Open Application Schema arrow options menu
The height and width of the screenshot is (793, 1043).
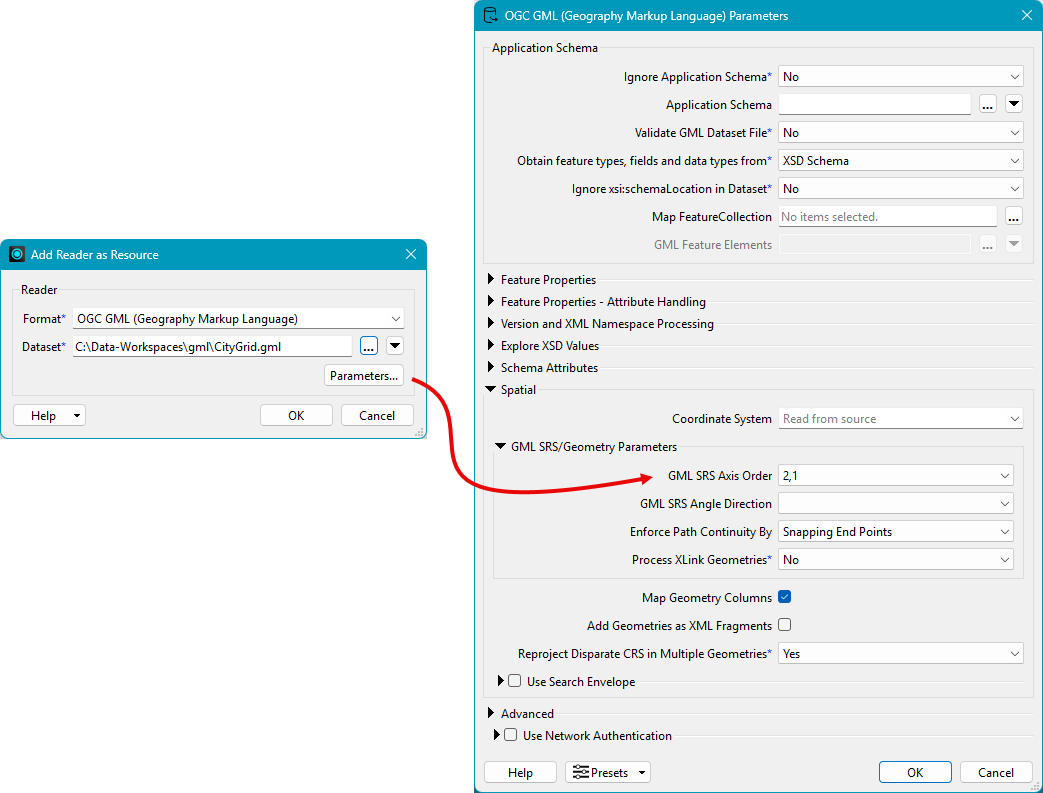(x=1013, y=104)
